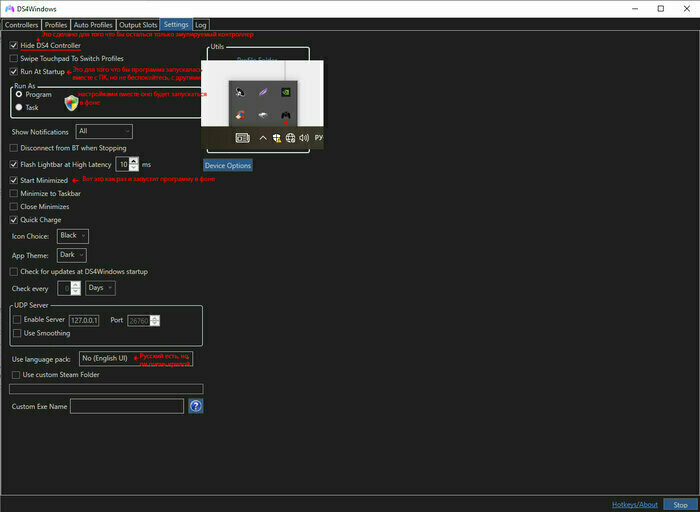Screen dimensions: 700x512
Task: Open the Days interval dropdown
Action: [x=100, y=288]
